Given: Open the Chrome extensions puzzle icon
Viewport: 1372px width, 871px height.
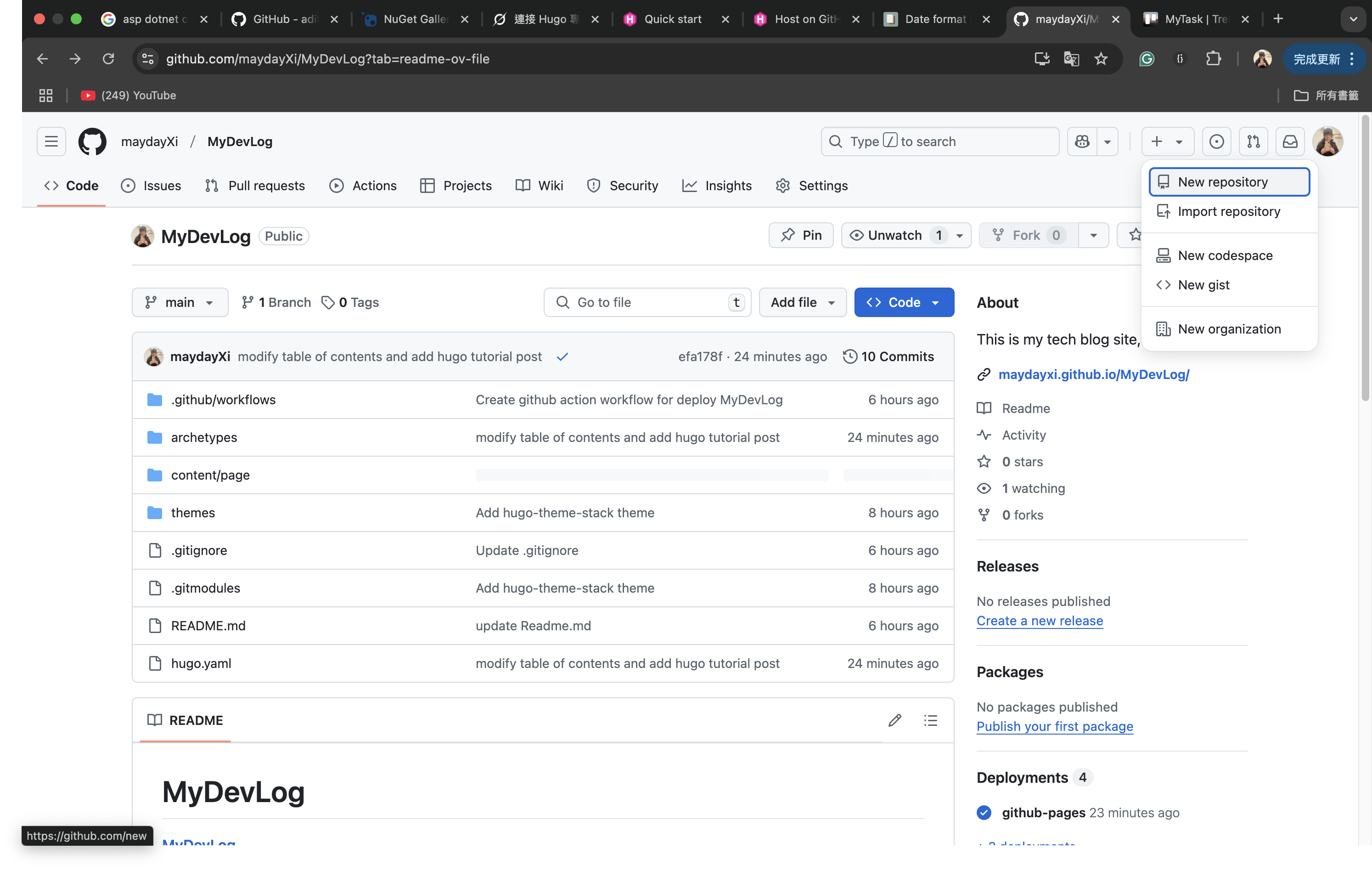Looking at the screenshot, I should pyautogui.click(x=1213, y=59).
